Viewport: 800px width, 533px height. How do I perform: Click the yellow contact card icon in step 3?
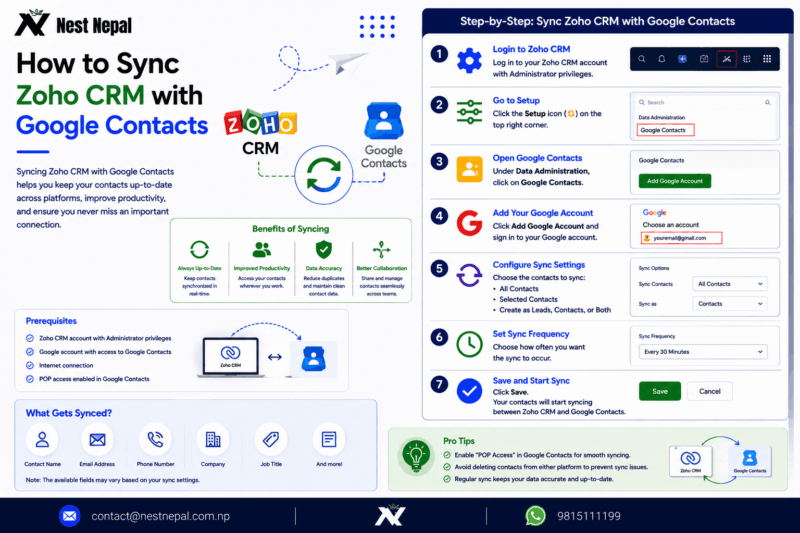coord(469,169)
